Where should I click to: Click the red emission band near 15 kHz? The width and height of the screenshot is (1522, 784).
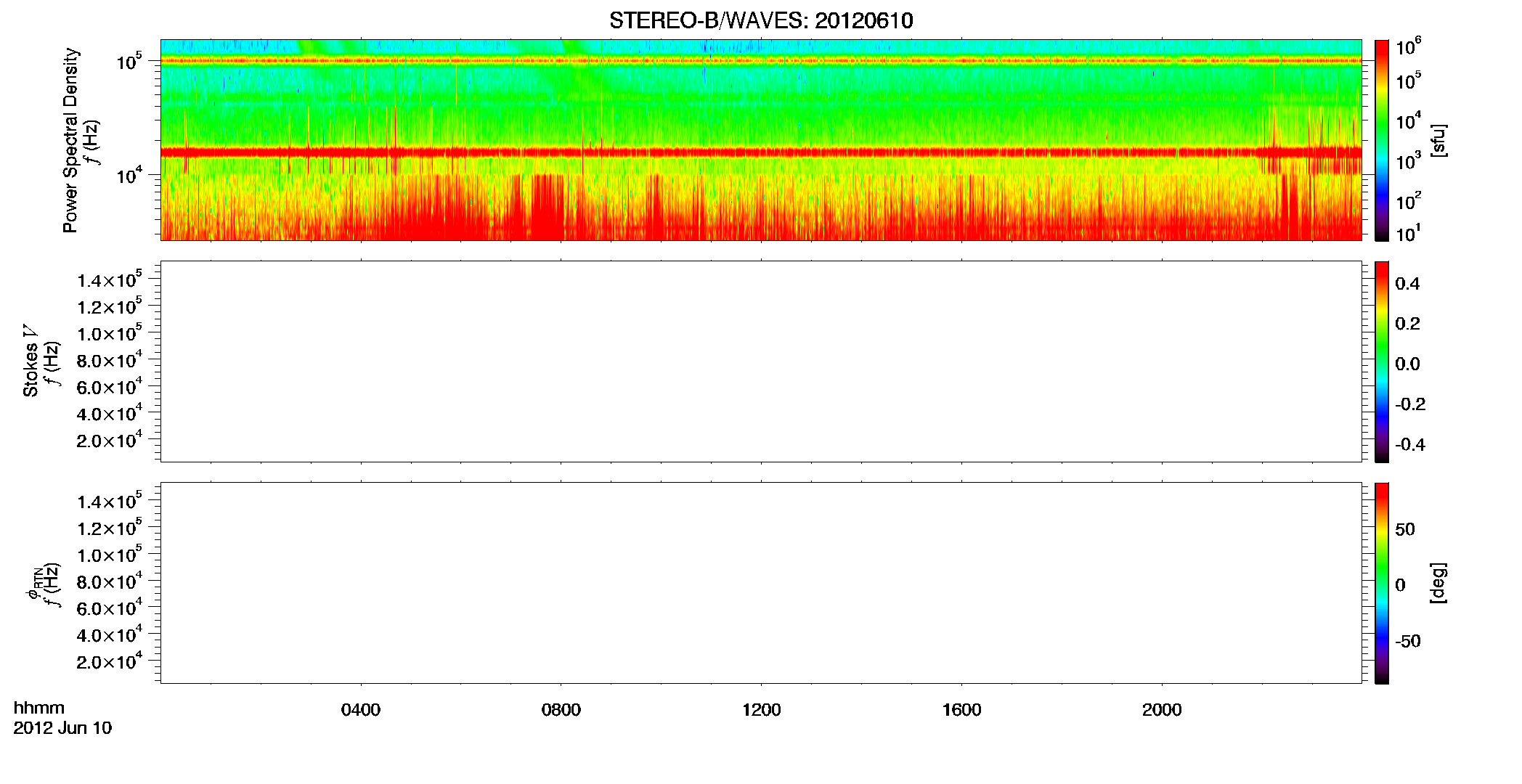click(x=761, y=152)
